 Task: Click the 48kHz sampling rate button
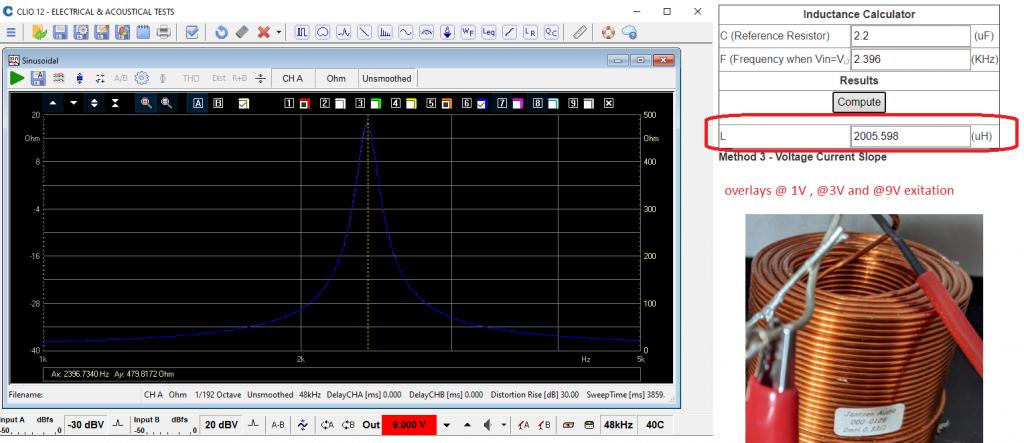617,425
